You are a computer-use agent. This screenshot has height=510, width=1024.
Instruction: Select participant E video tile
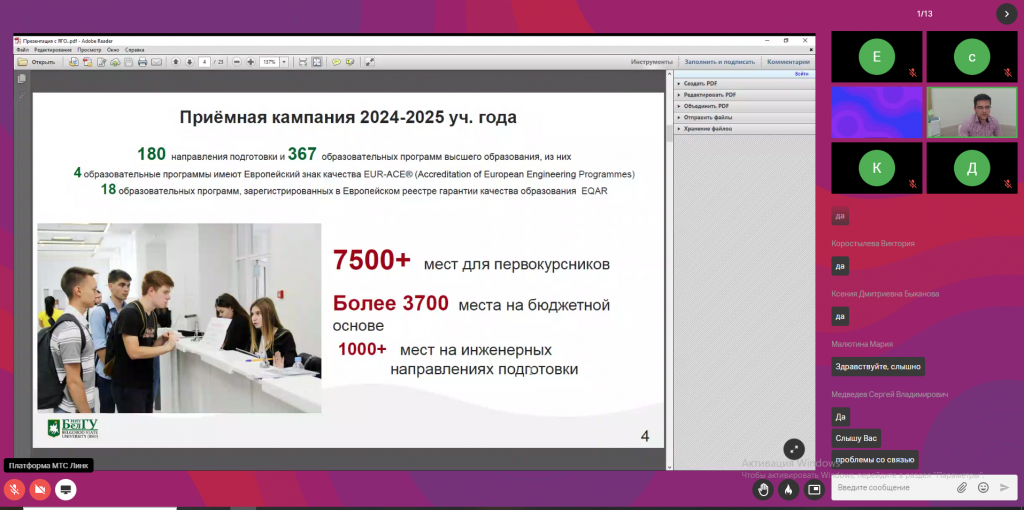876,57
